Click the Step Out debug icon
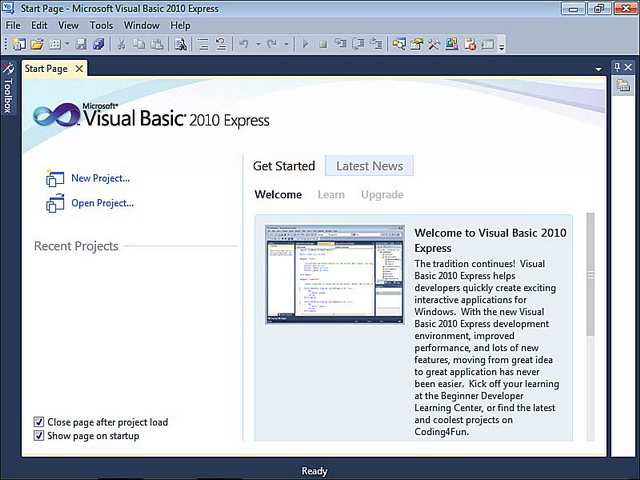 tap(376, 44)
